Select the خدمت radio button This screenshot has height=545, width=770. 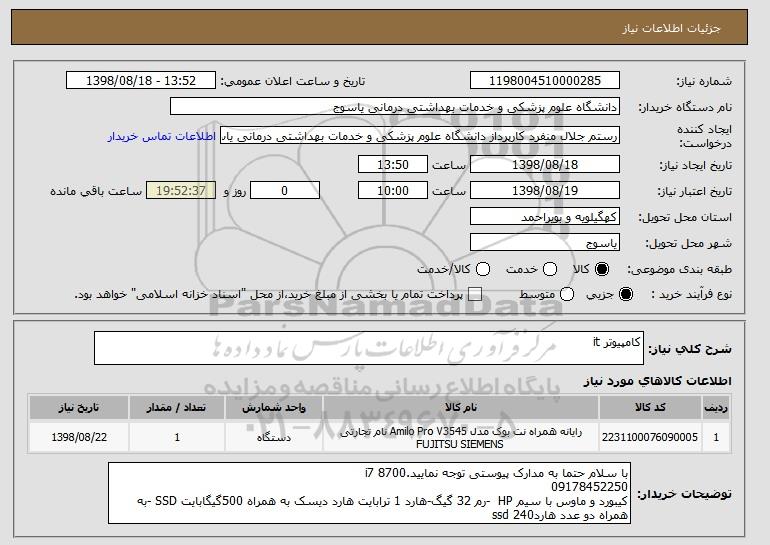pyautogui.click(x=550, y=269)
